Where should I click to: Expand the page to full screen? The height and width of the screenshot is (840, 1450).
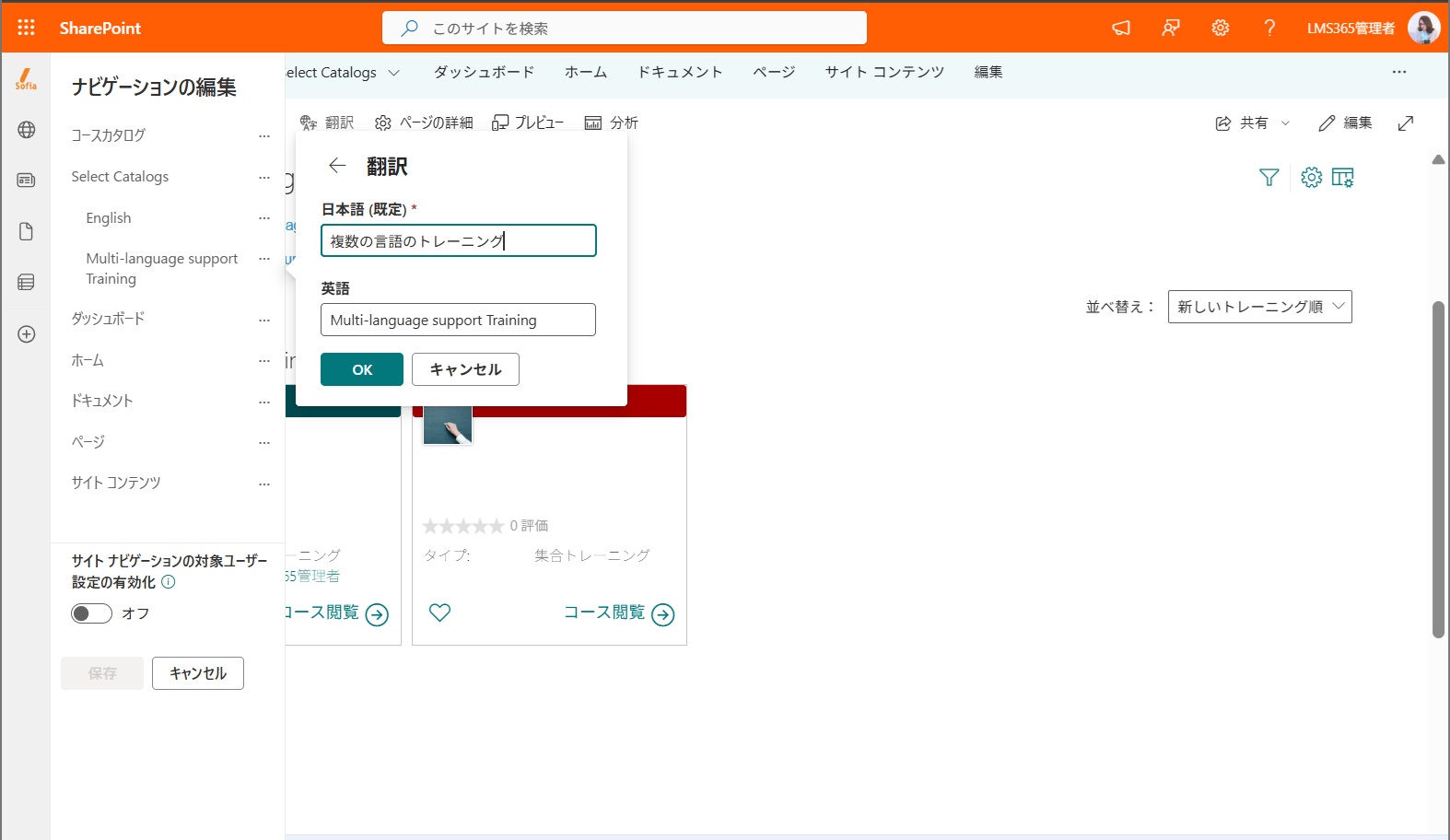tap(1406, 122)
